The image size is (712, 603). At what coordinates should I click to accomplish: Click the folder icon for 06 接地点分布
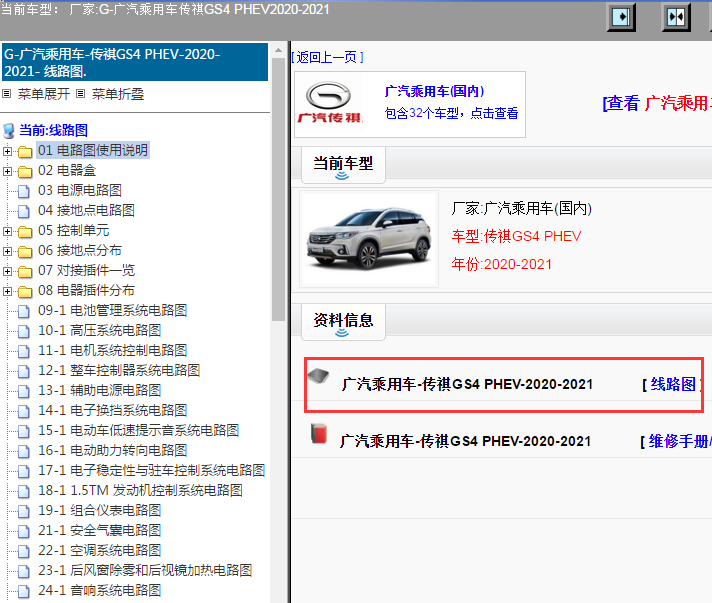point(25,251)
